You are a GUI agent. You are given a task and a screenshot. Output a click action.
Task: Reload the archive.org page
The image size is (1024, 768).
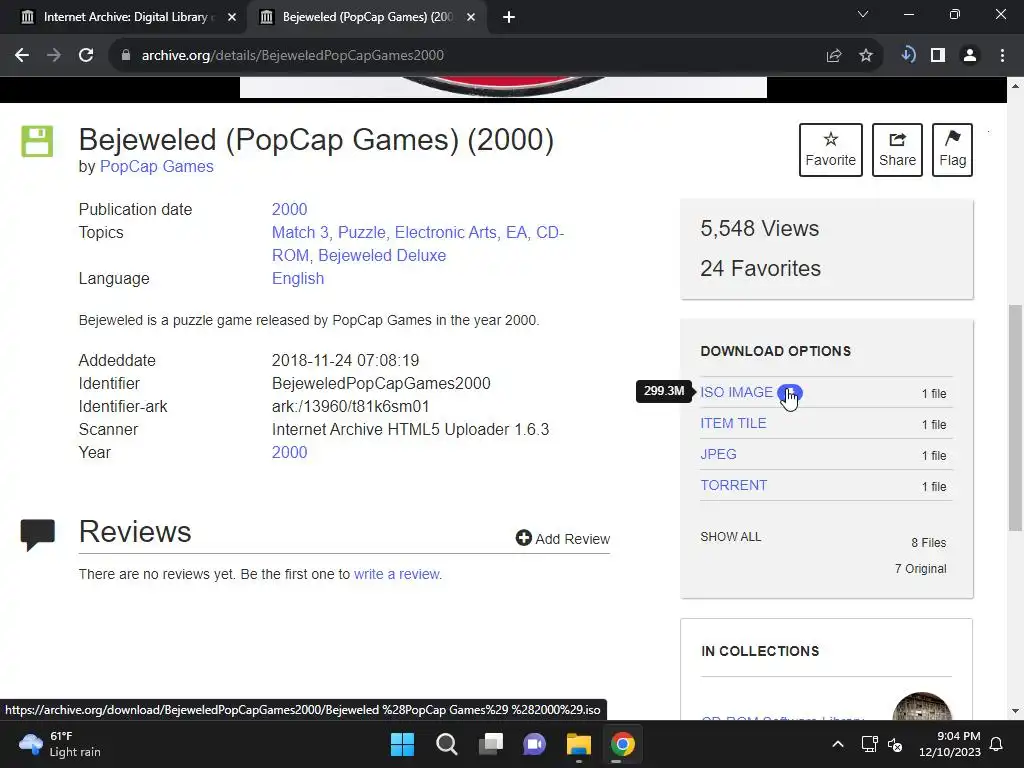(86, 56)
